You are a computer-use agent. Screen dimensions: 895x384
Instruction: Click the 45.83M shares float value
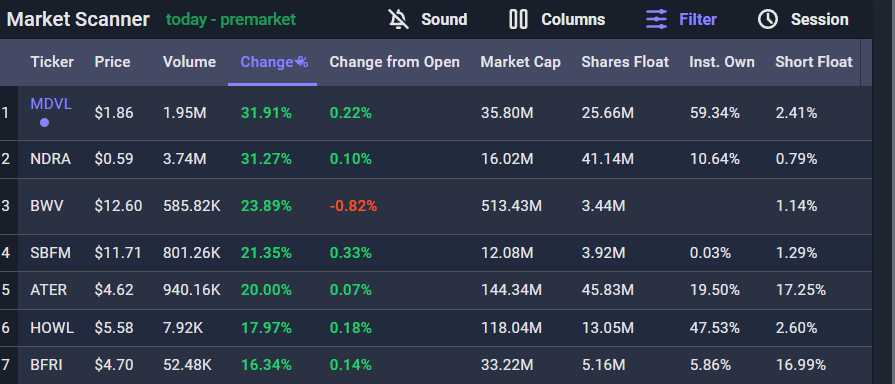[607, 290]
